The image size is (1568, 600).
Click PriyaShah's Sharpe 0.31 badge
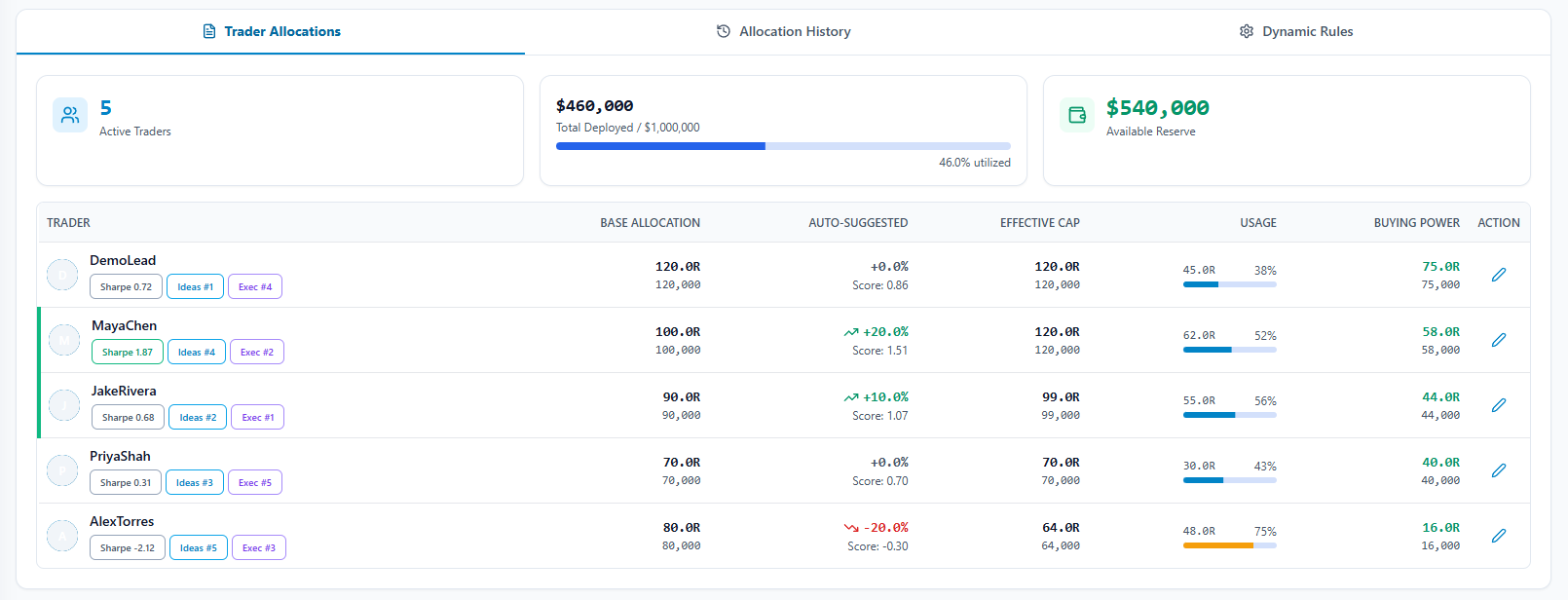pyautogui.click(x=126, y=483)
